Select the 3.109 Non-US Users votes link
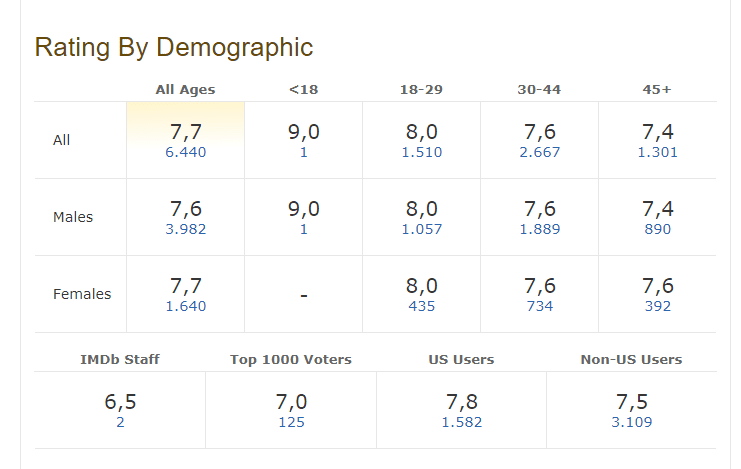 [x=631, y=422]
